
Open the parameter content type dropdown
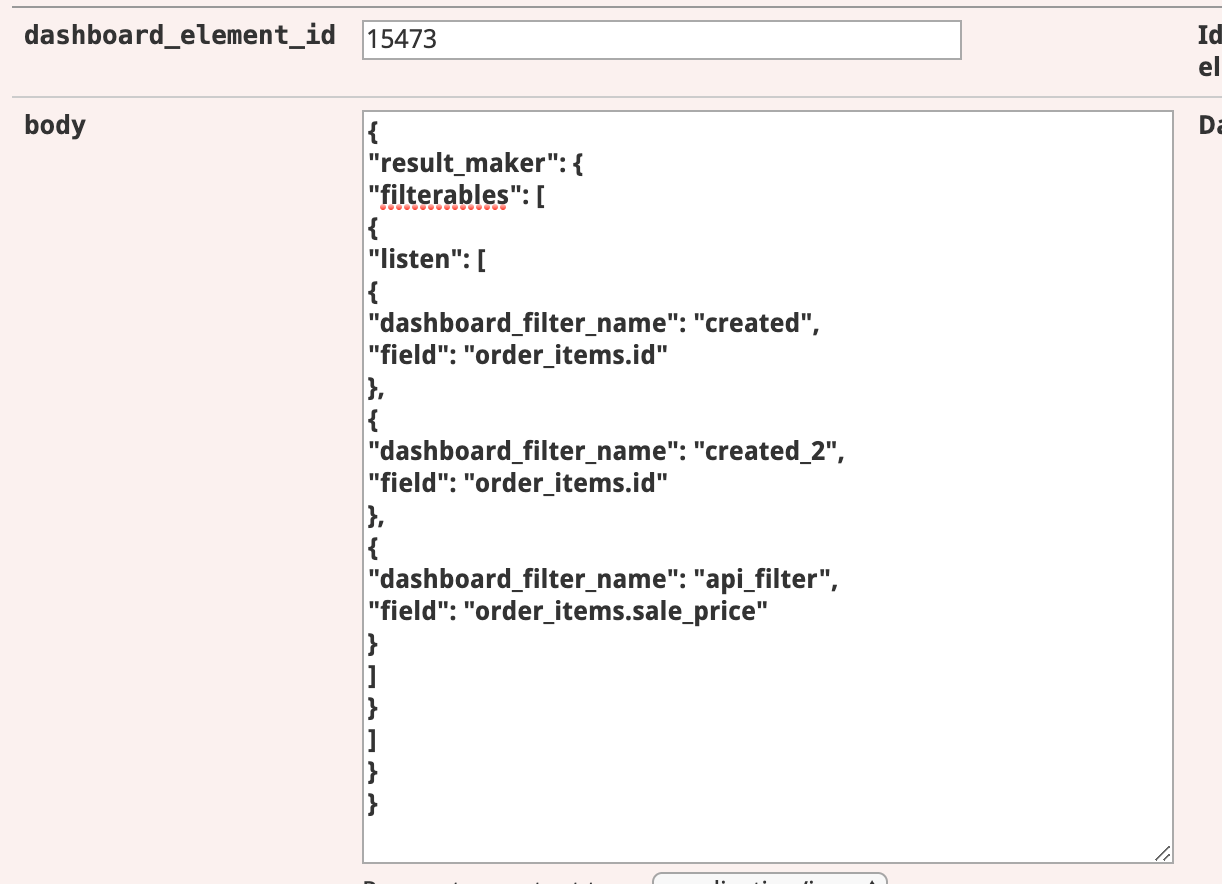click(770, 879)
